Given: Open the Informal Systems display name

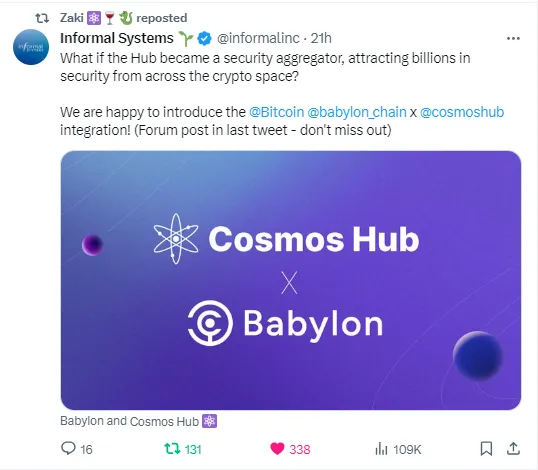Looking at the screenshot, I should click(x=117, y=38).
